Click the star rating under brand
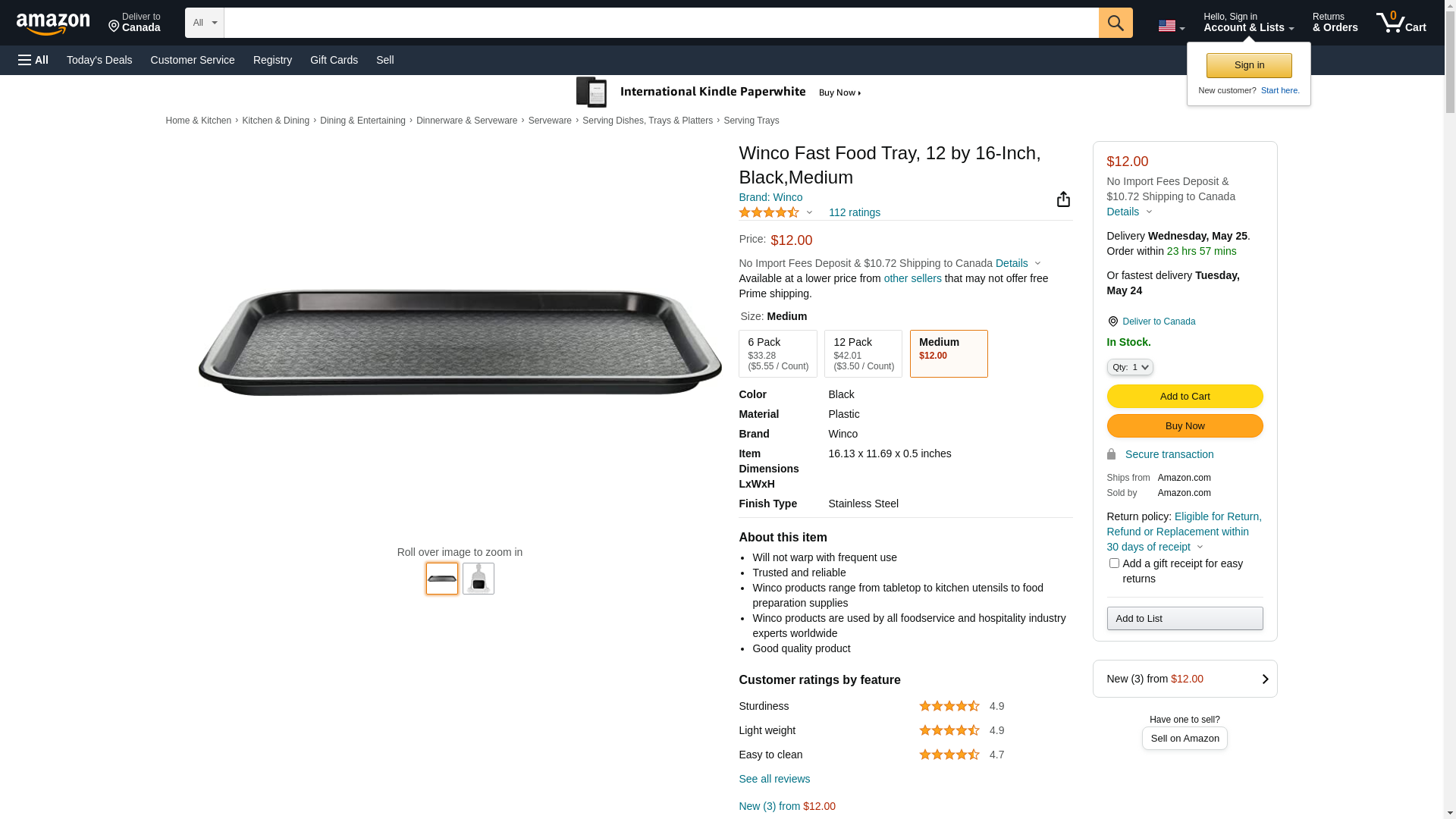This screenshot has height=819, width=1456. [x=769, y=213]
